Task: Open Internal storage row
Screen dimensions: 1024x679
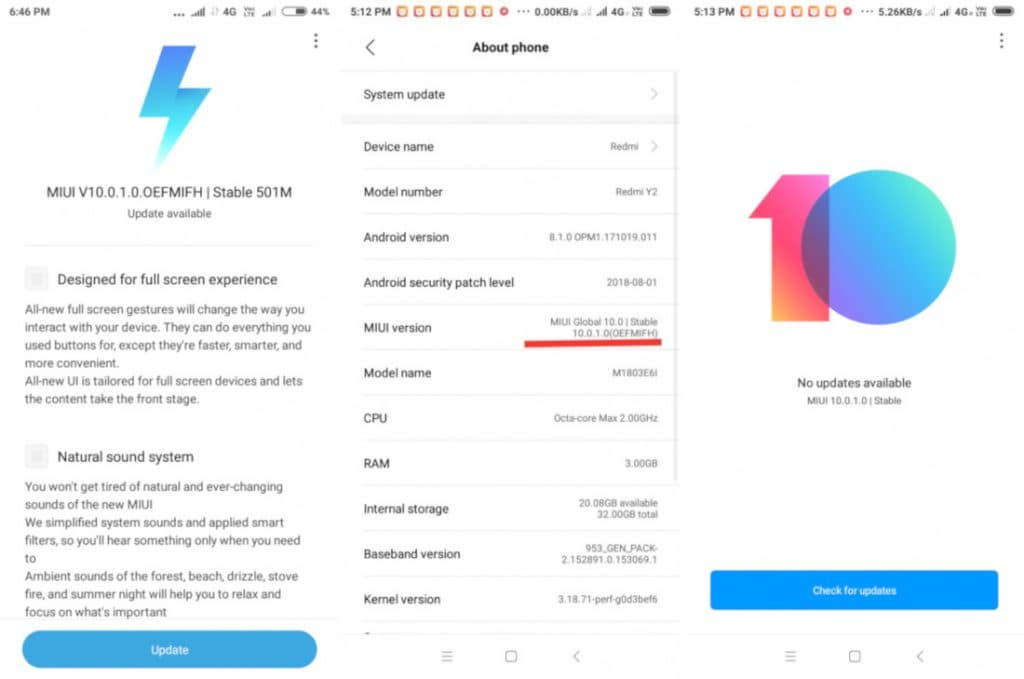Action: pyautogui.click(x=510, y=509)
